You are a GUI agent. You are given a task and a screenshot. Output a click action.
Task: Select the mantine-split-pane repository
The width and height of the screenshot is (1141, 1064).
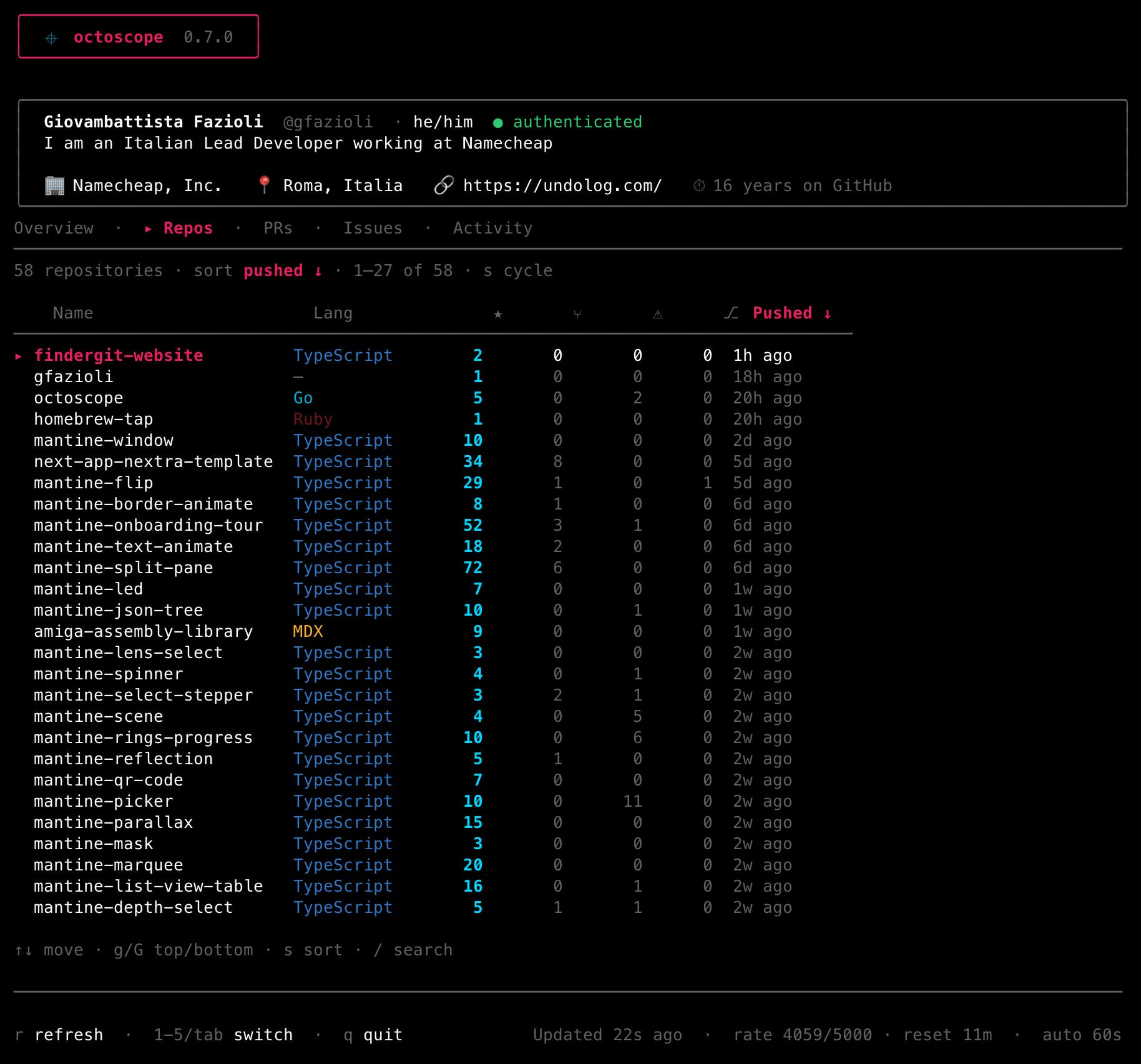pos(123,568)
